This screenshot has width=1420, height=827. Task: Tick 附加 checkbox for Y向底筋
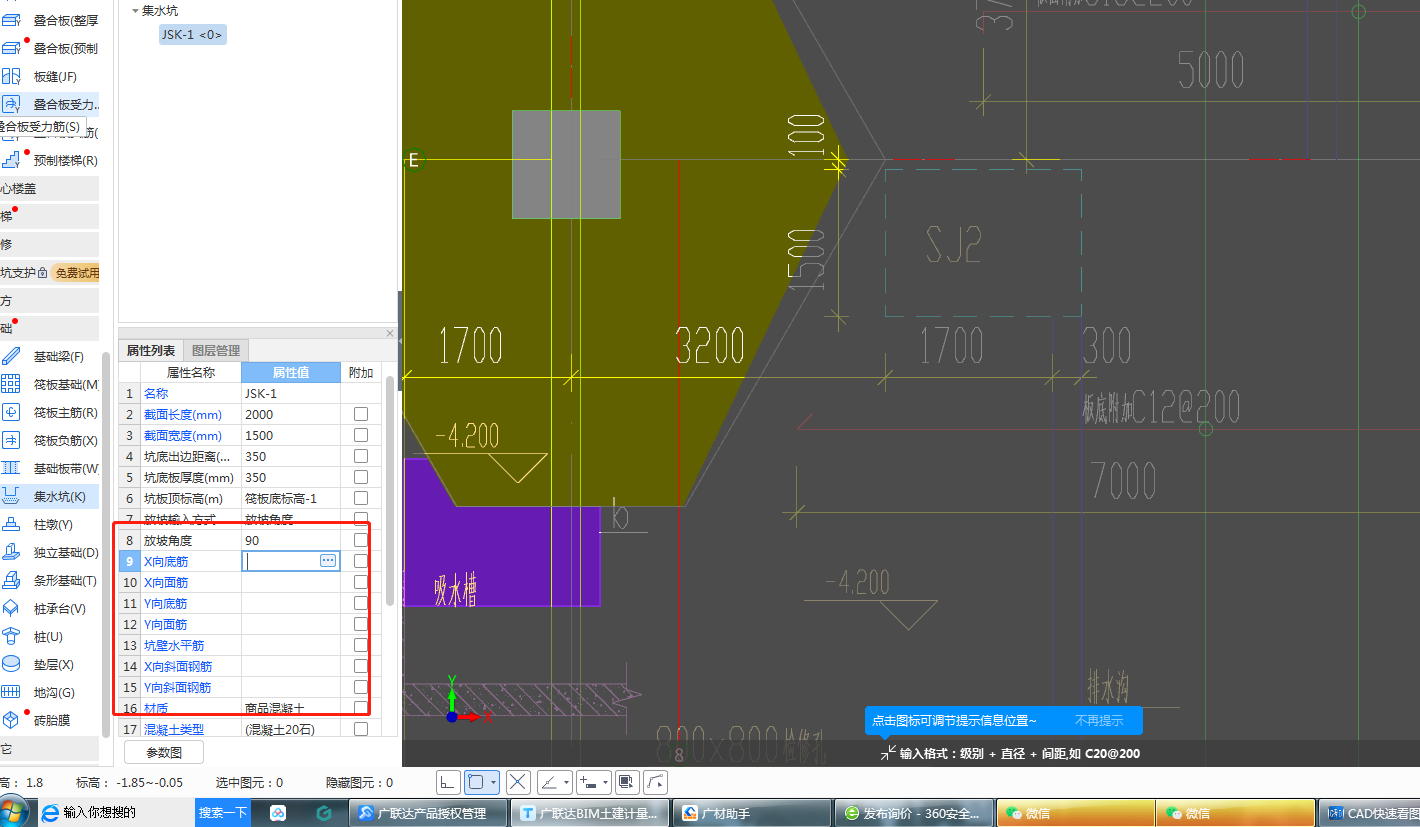361,603
